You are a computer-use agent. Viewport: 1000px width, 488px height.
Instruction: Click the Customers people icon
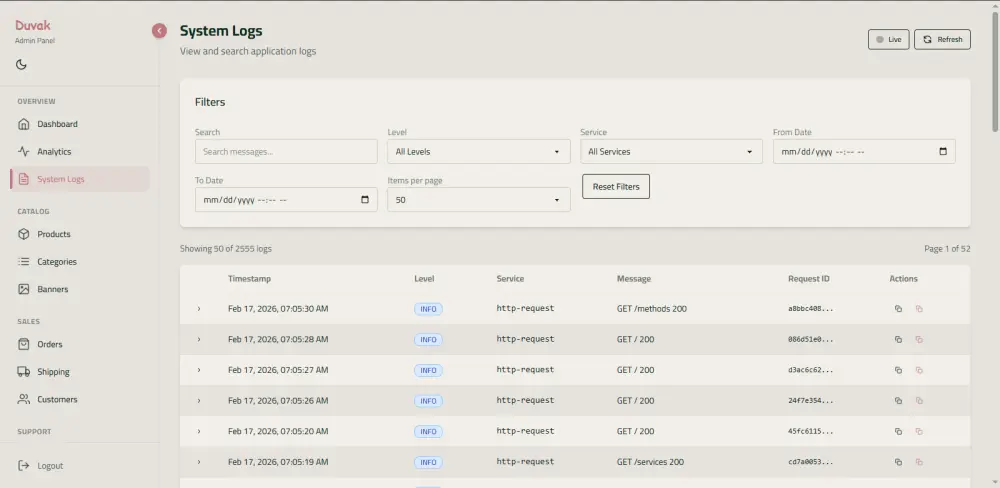coord(24,399)
